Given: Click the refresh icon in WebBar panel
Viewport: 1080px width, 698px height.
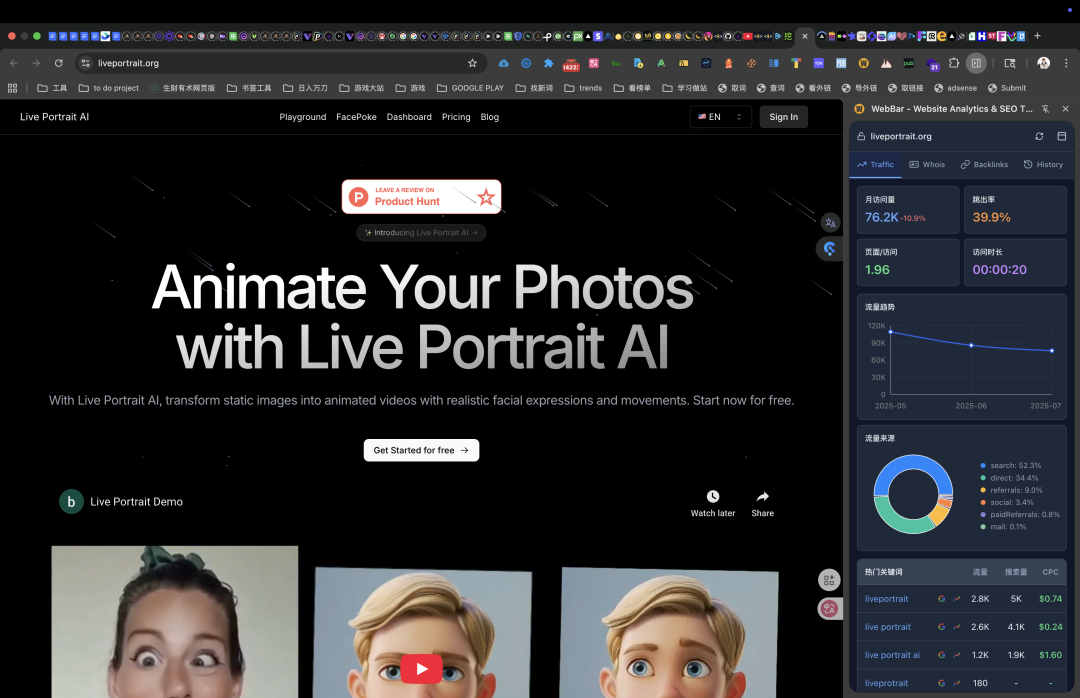Looking at the screenshot, I should click(x=1039, y=136).
